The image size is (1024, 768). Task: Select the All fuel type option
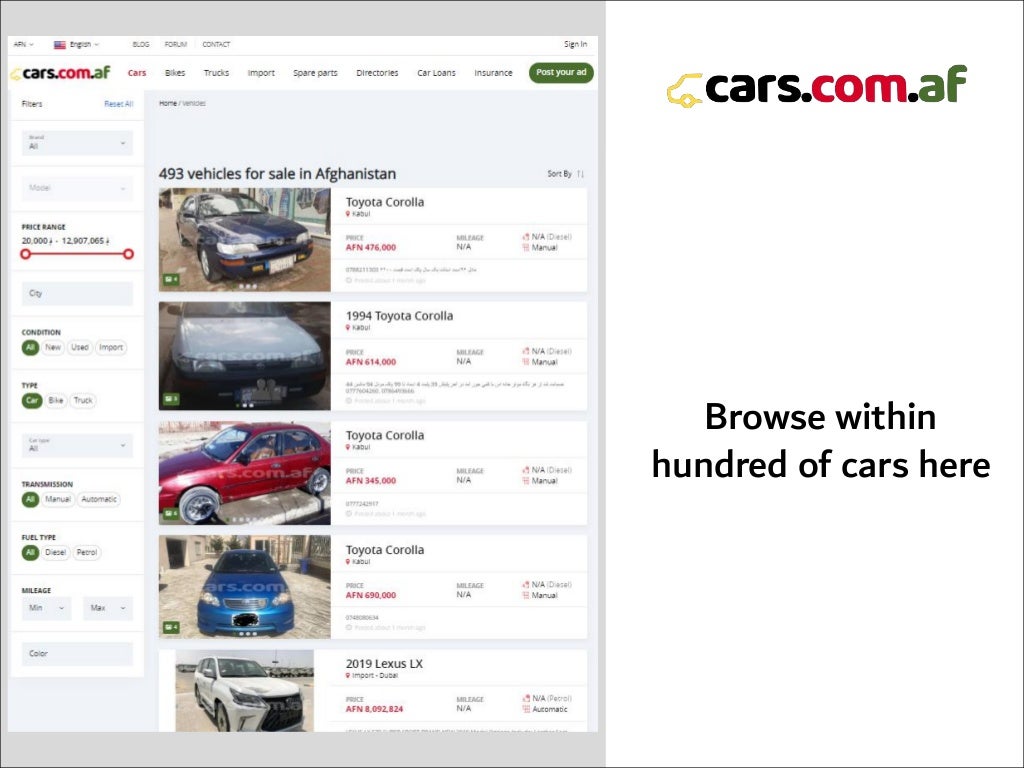(x=30, y=552)
